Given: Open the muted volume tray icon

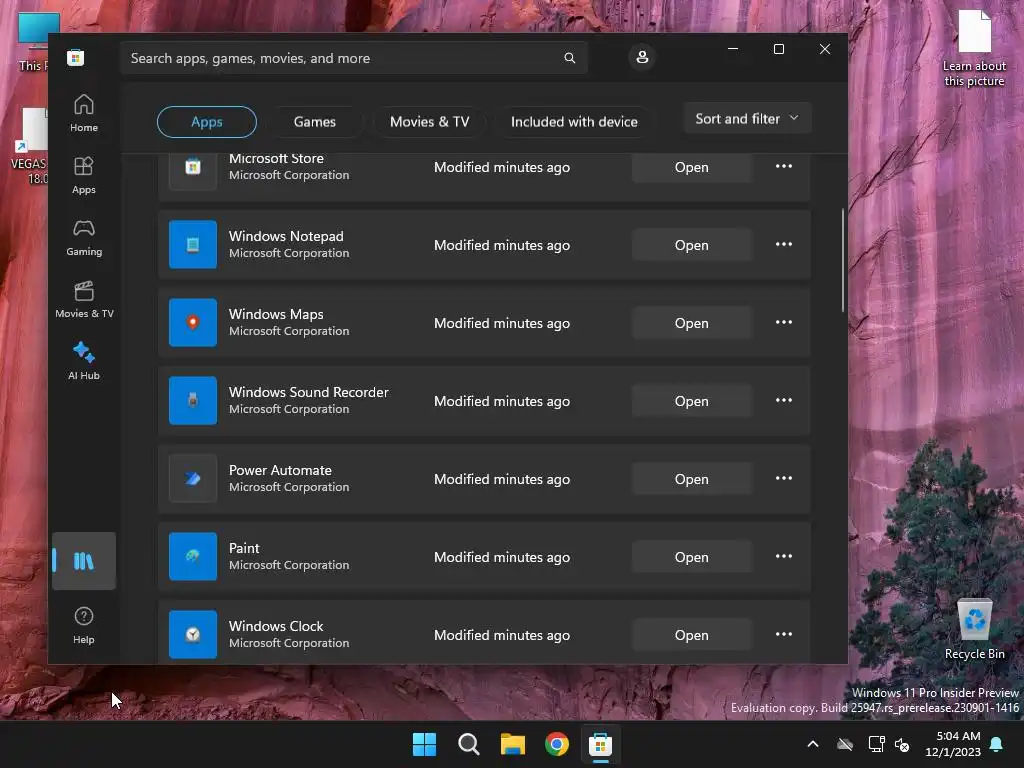Looking at the screenshot, I should [x=902, y=744].
